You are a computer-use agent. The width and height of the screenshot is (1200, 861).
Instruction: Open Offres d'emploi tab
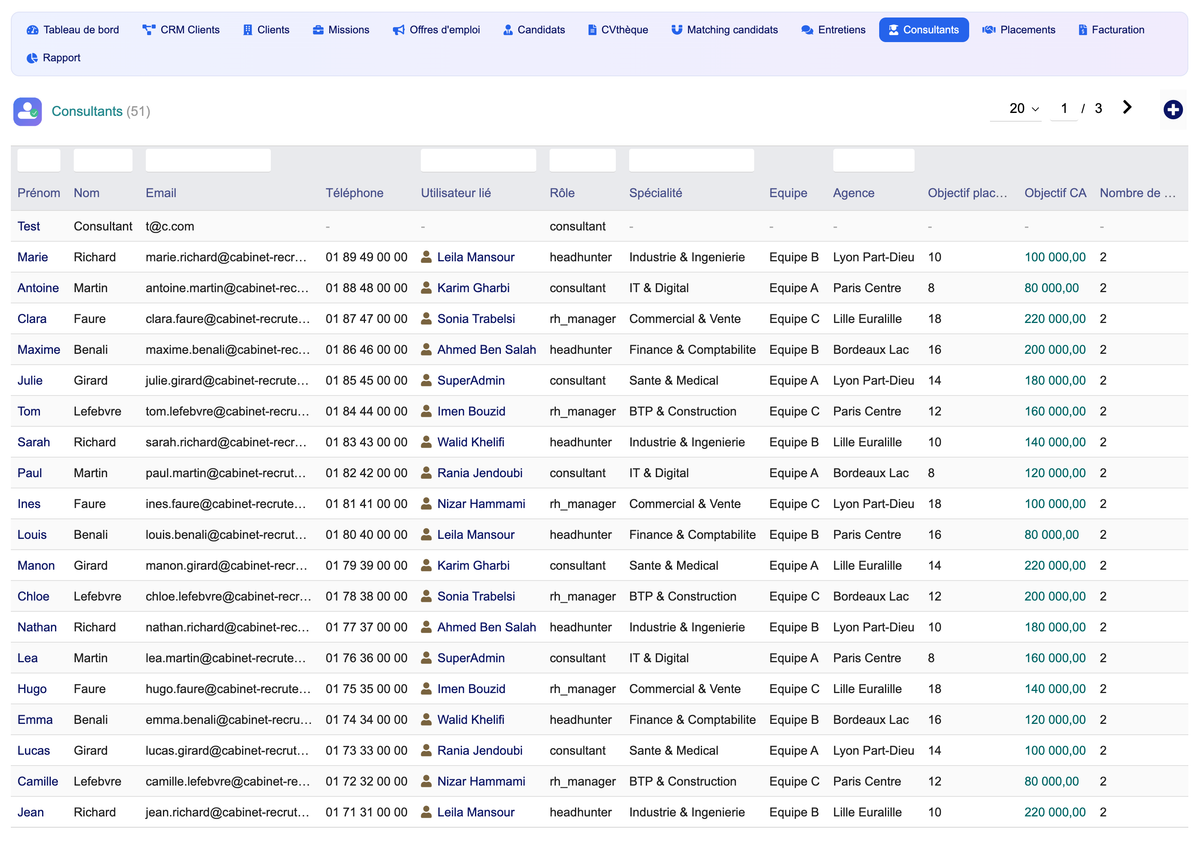pos(436,30)
